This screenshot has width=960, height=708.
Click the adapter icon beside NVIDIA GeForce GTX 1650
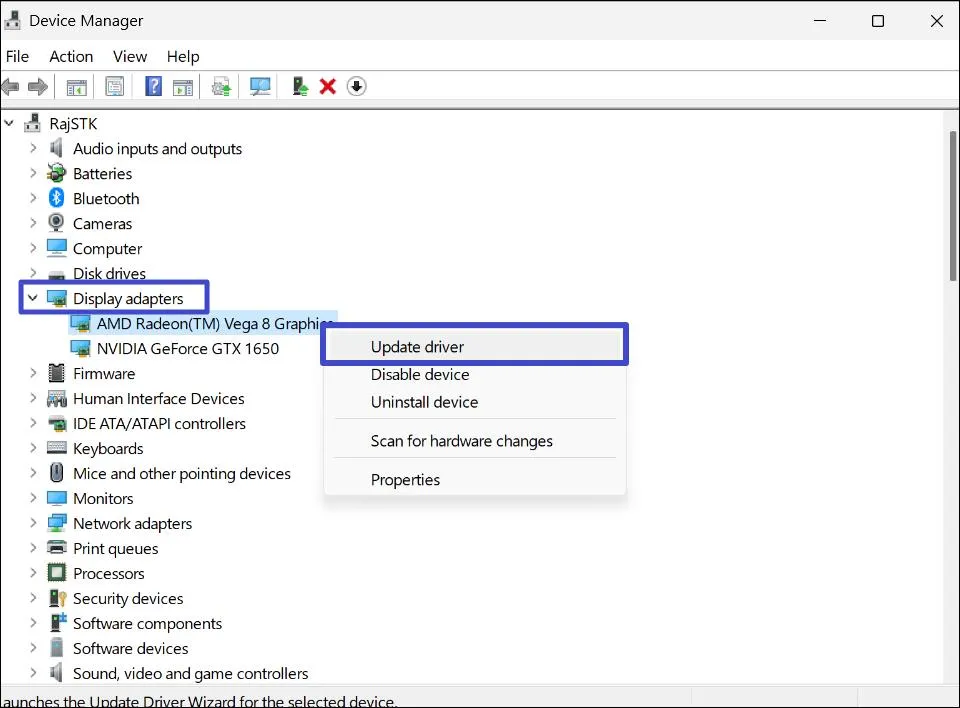[x=80, y=348]
